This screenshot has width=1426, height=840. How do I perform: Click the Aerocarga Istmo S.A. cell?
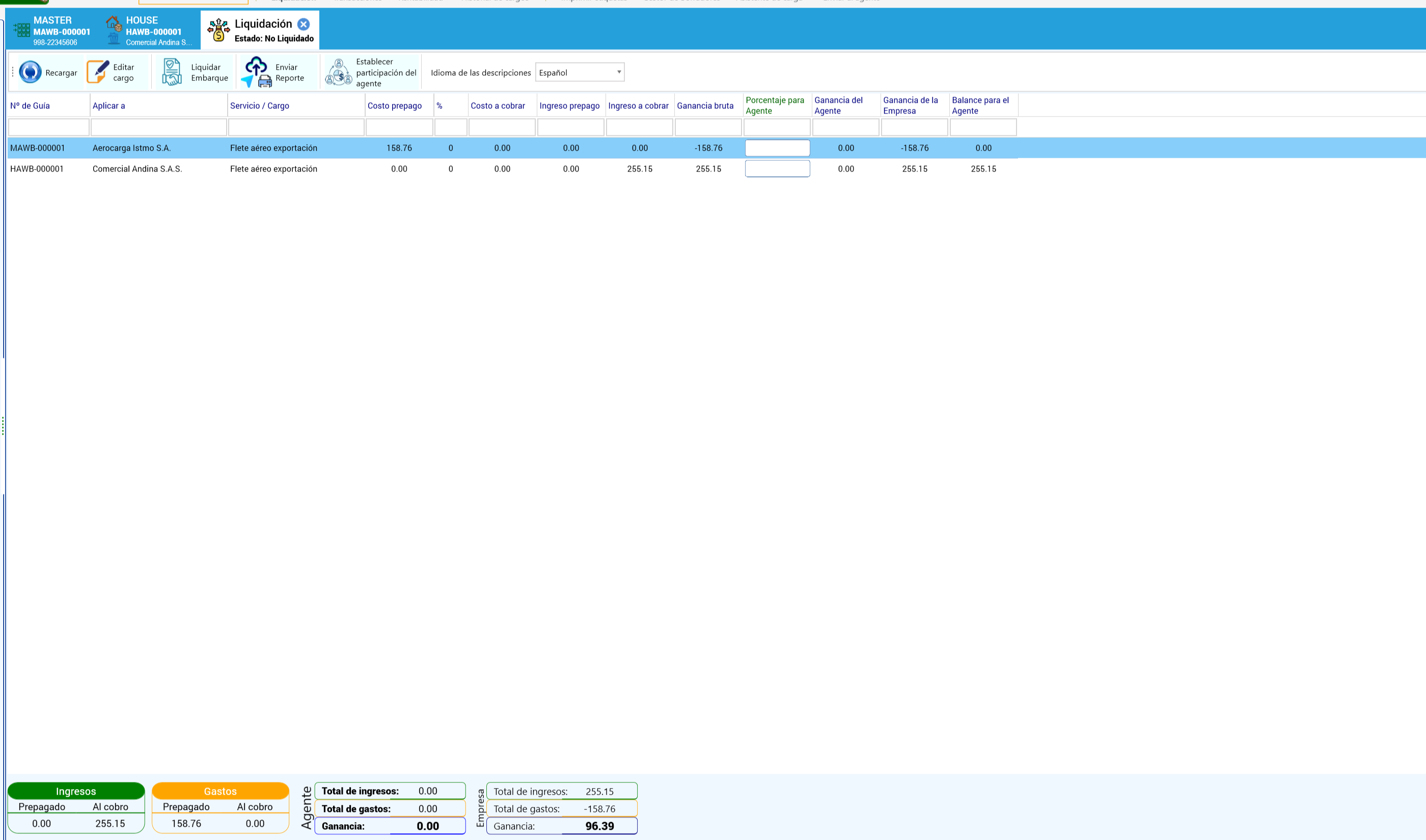click(131, 148)
